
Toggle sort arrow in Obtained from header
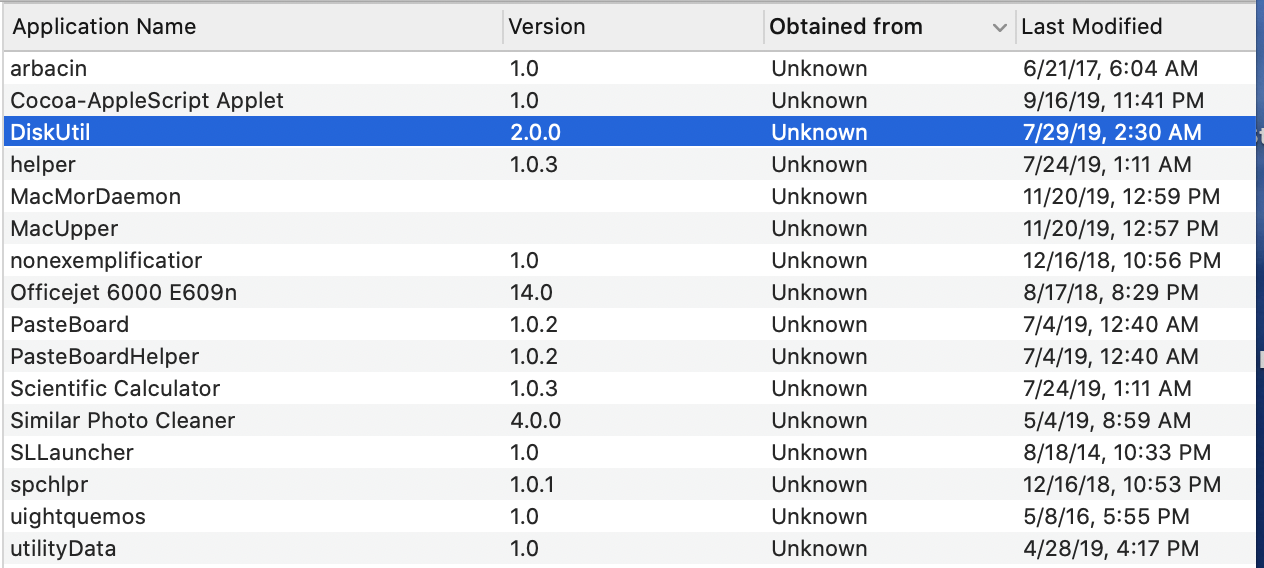999,28
